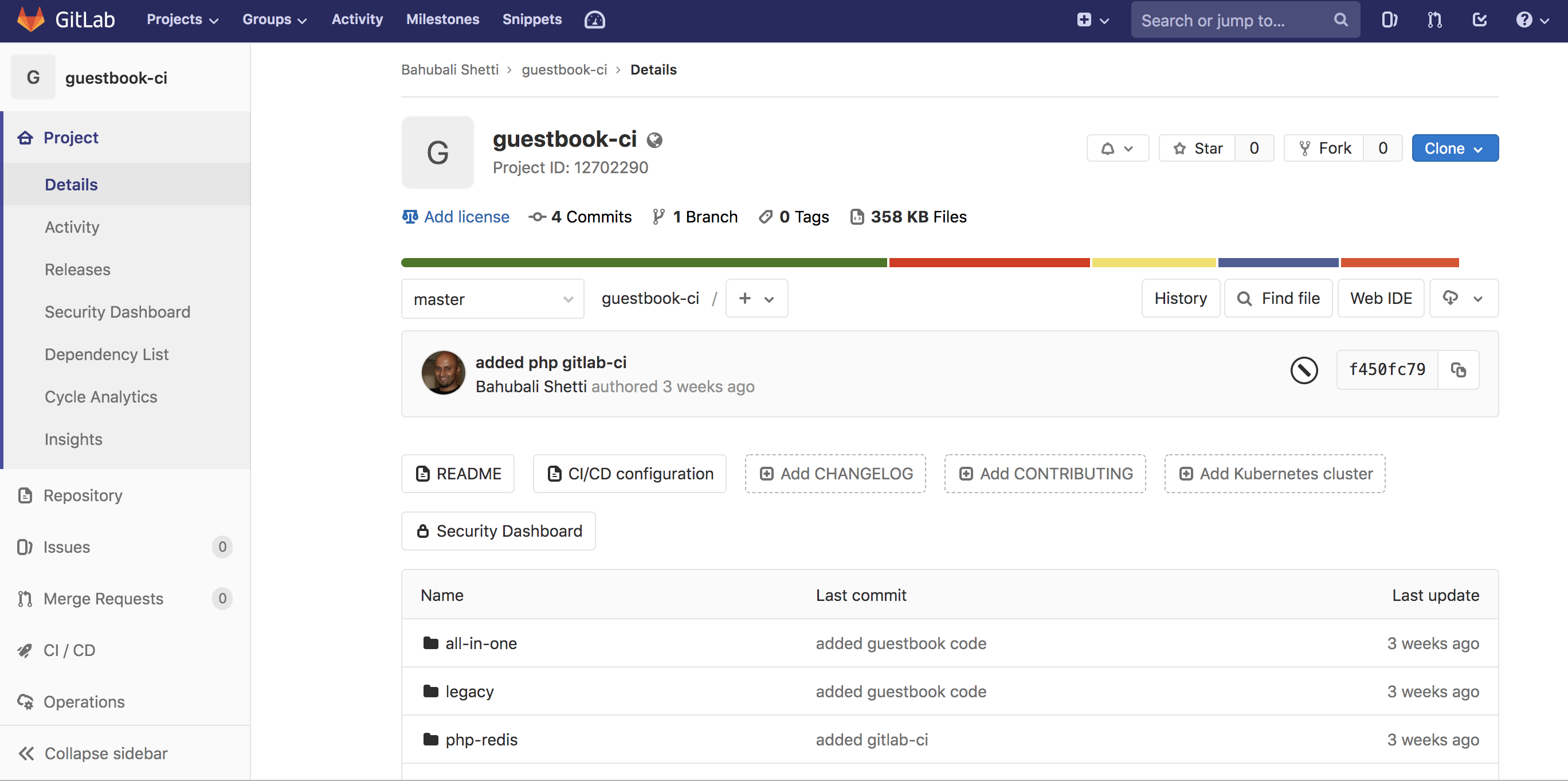Click guestbook-ci breadcrumb link
The image size is (1568, 781).
coord(565,69)
